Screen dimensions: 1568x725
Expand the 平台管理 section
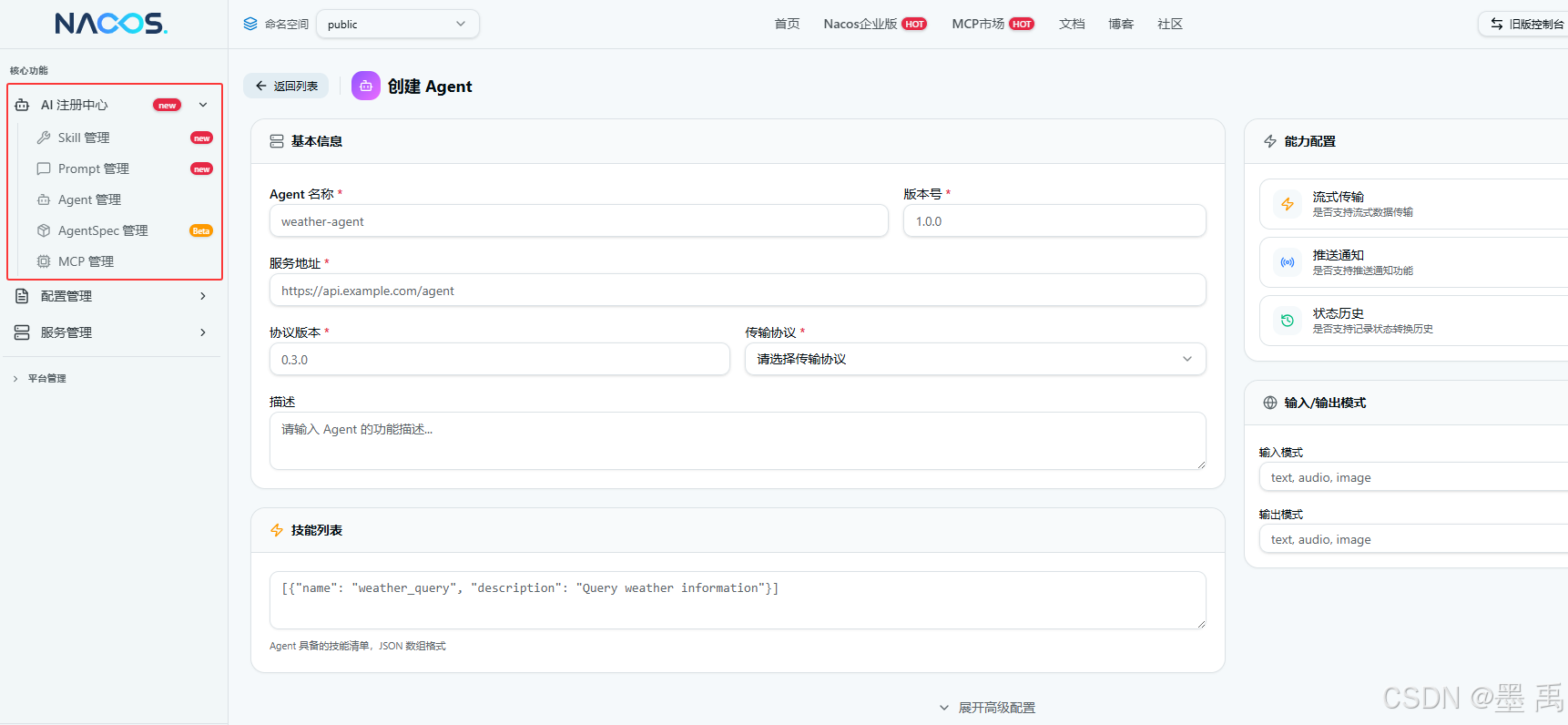click(x=39, y=378)
